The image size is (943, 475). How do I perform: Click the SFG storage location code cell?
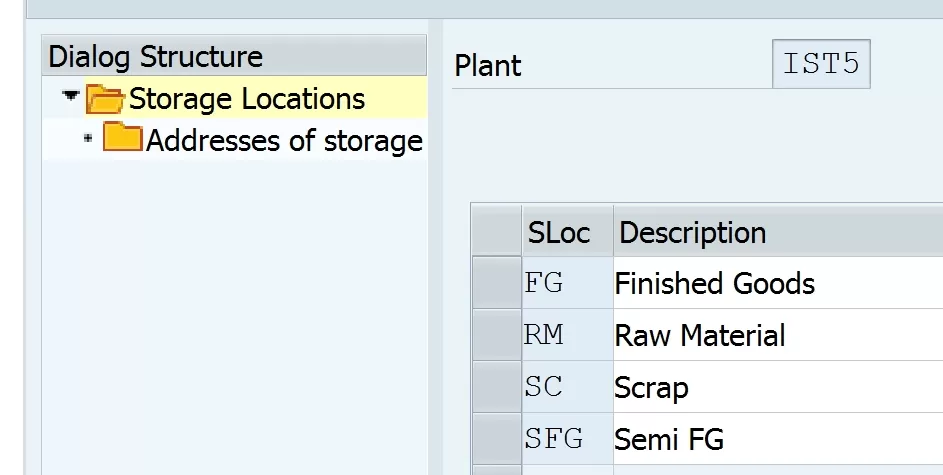coord(567,438)
